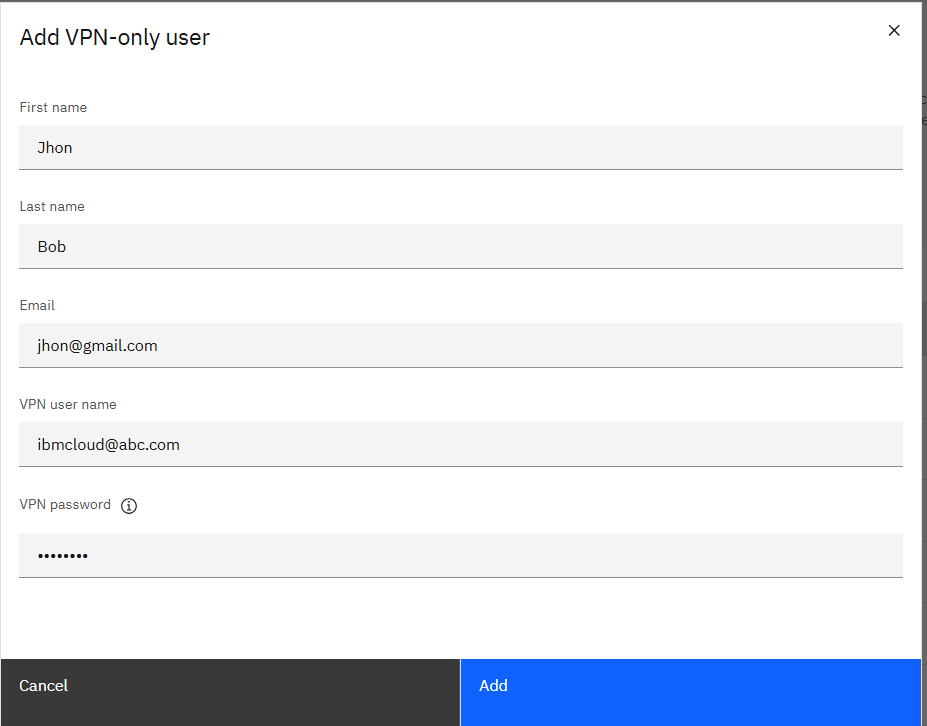Click the 'VPN user name' label
This screenshot has width=927, height=726.
[x=68, y=404]
